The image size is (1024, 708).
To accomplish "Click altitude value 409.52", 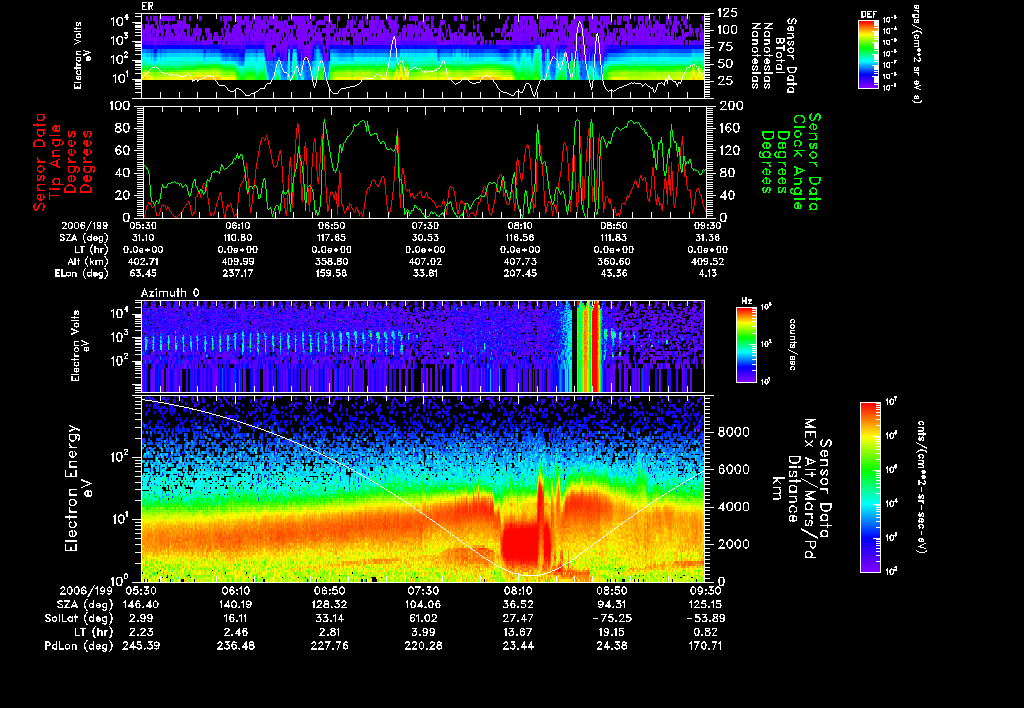I will click(708, 261).
